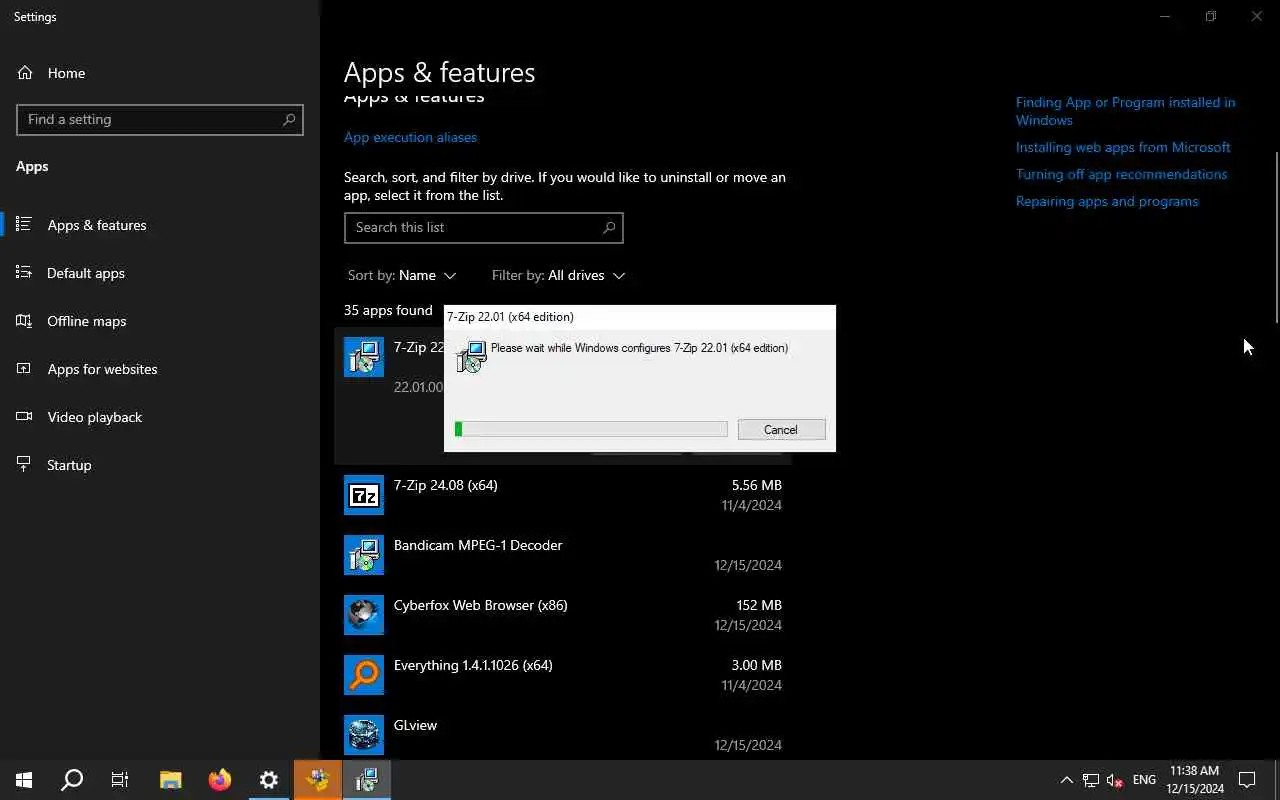Click the installer icon in the dialog
The image size is (1280, 800).
471,356
